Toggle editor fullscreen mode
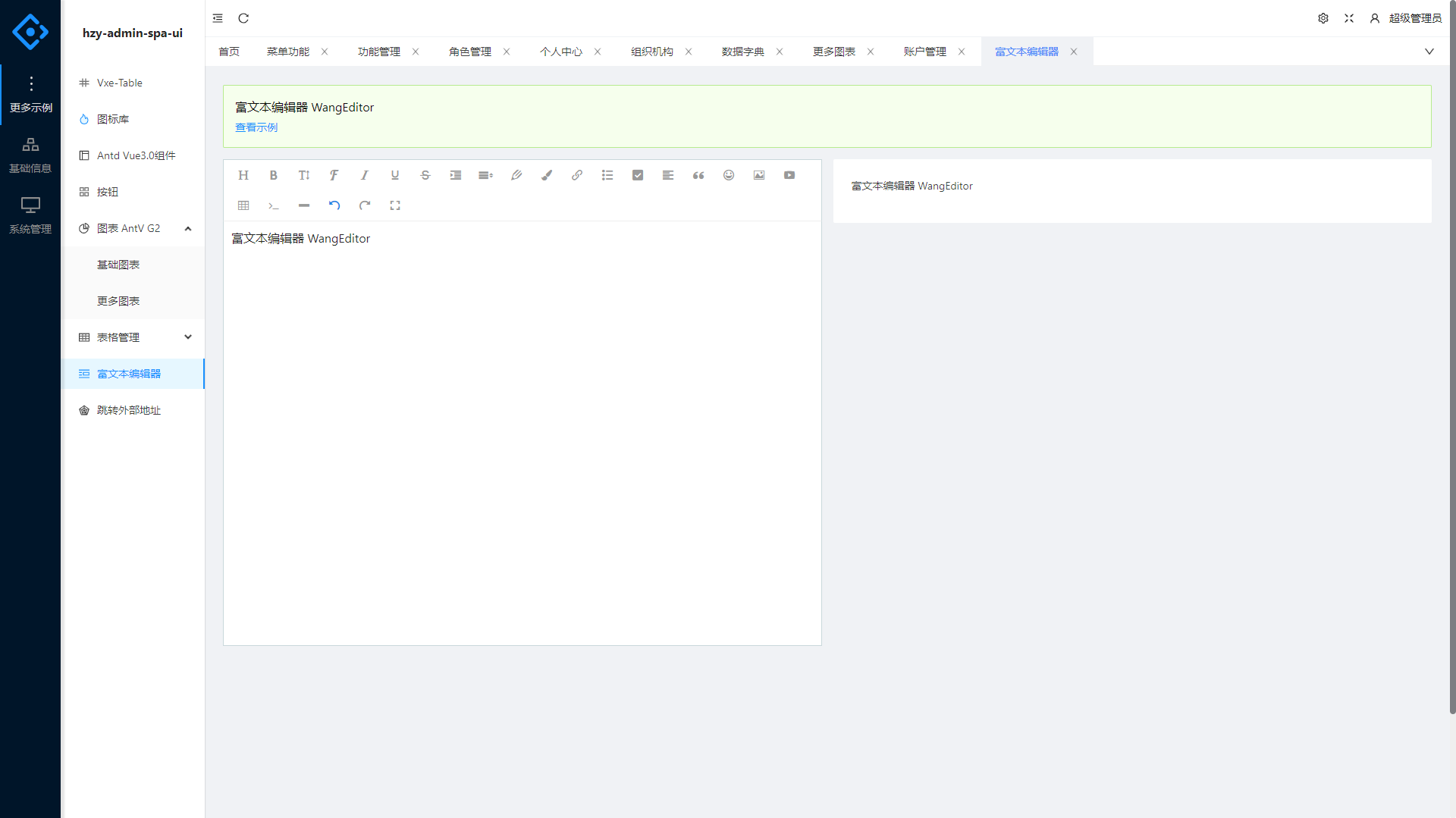Image resolution: width=1456 pixels, height=818 pixels. (x=395, y=205)
